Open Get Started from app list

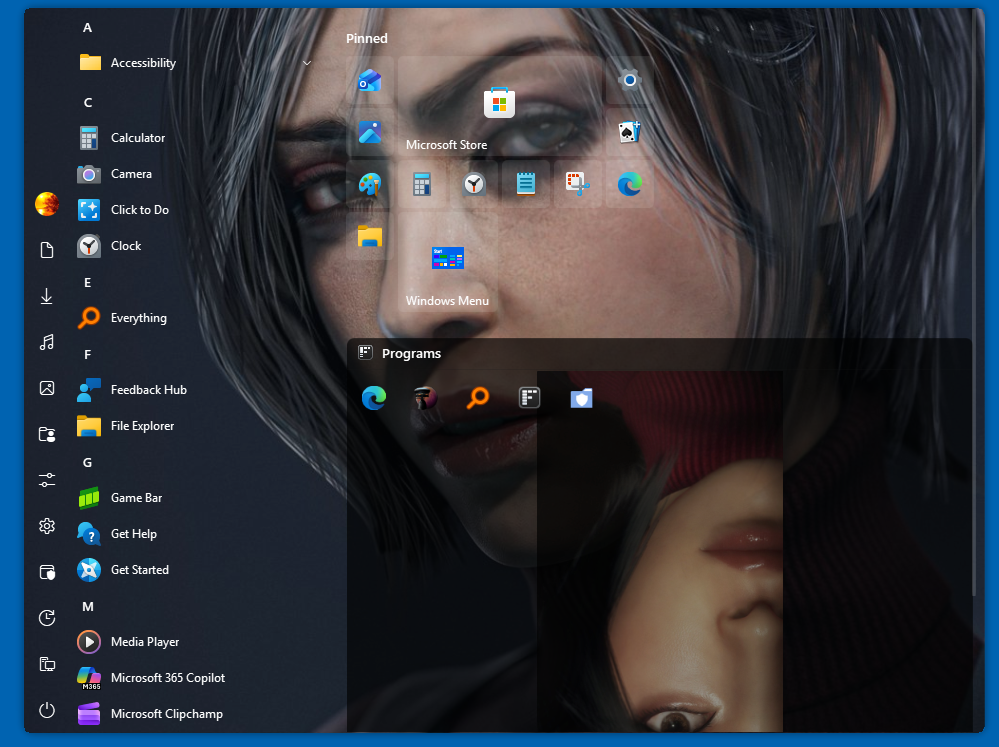pyautogui.click(x=195, y=570)
